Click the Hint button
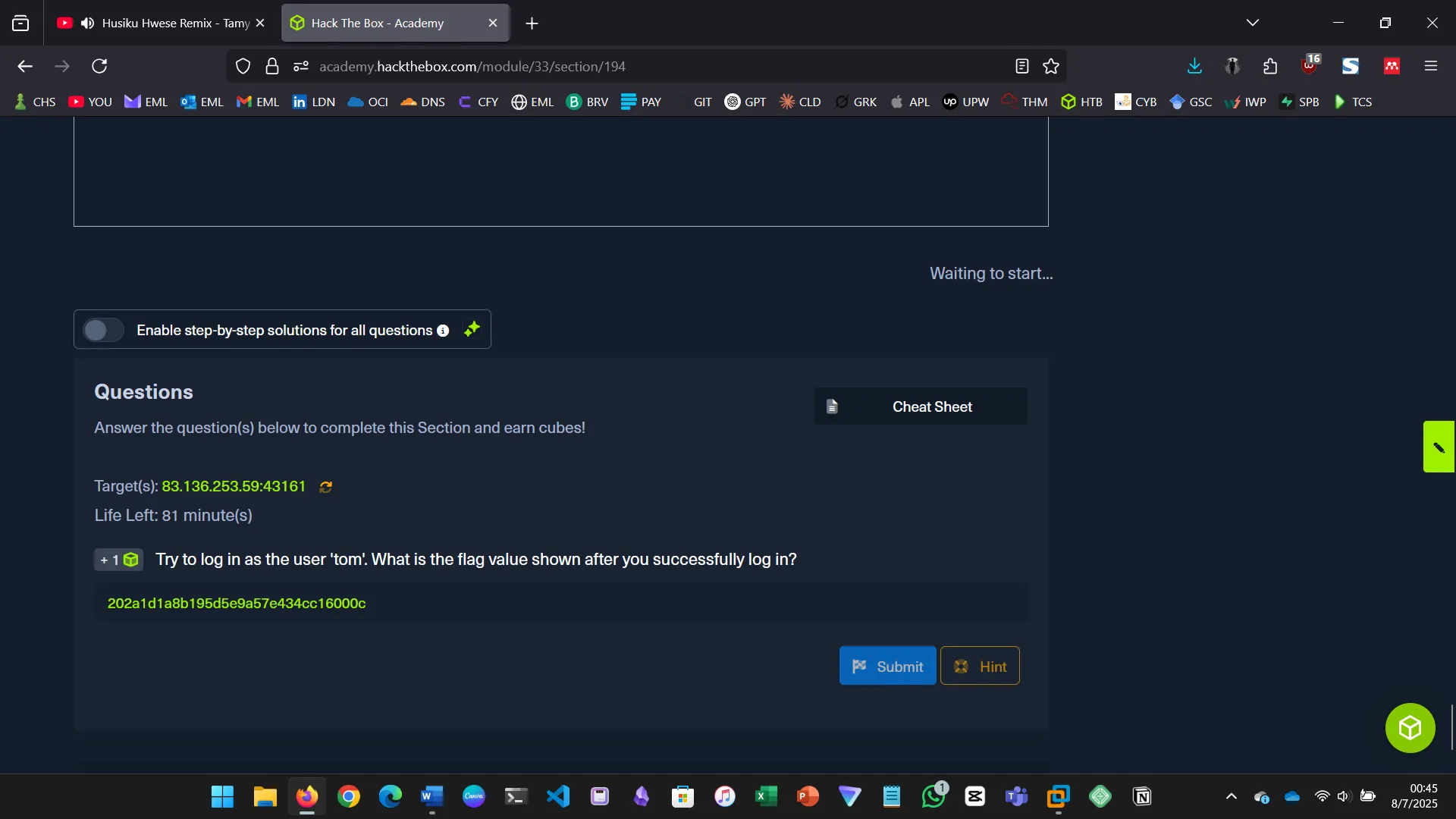The image size is (1456, 819). pyautogui.click(x=980, y=666)
